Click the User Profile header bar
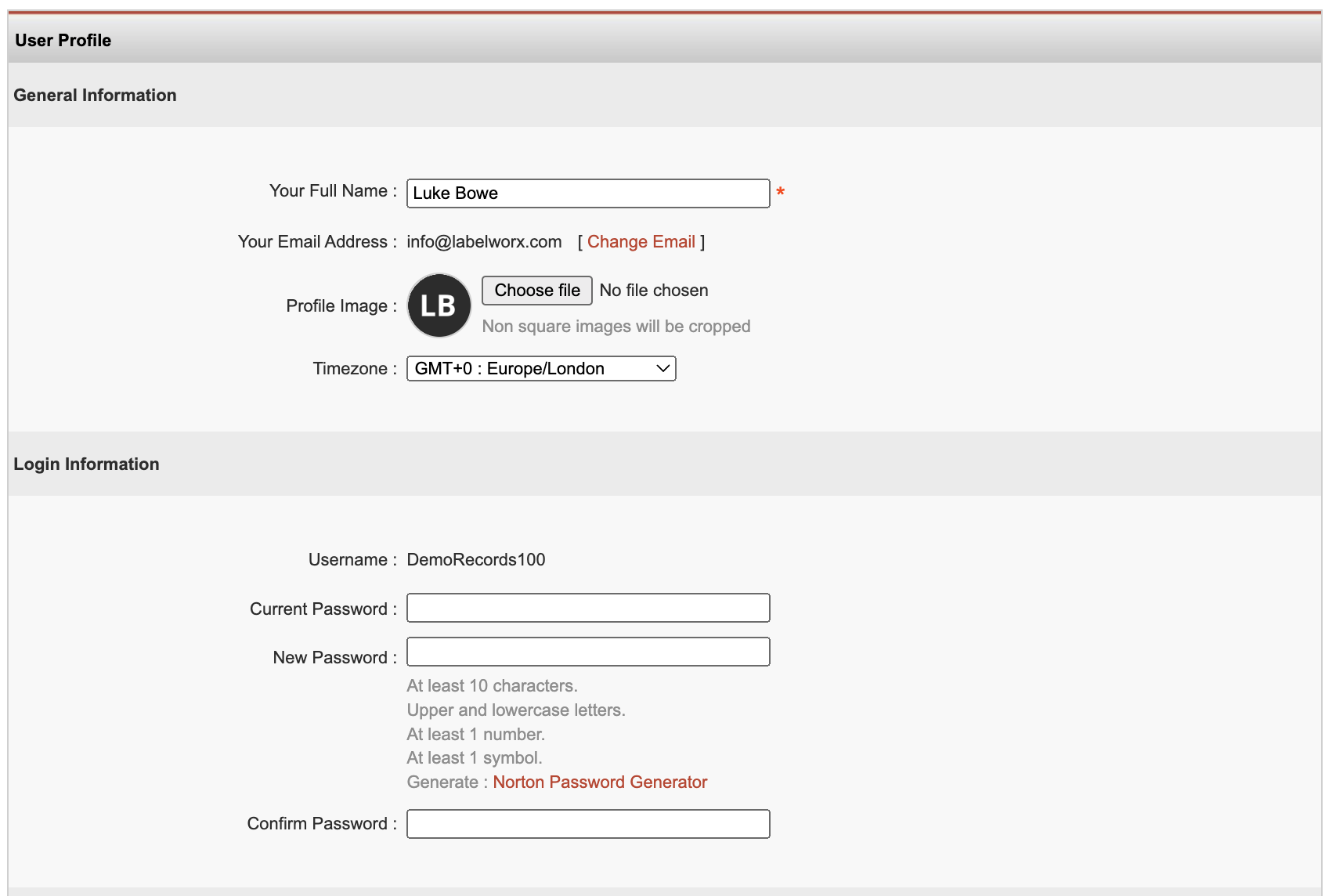Screen dimensions: 1325x896 63,39
